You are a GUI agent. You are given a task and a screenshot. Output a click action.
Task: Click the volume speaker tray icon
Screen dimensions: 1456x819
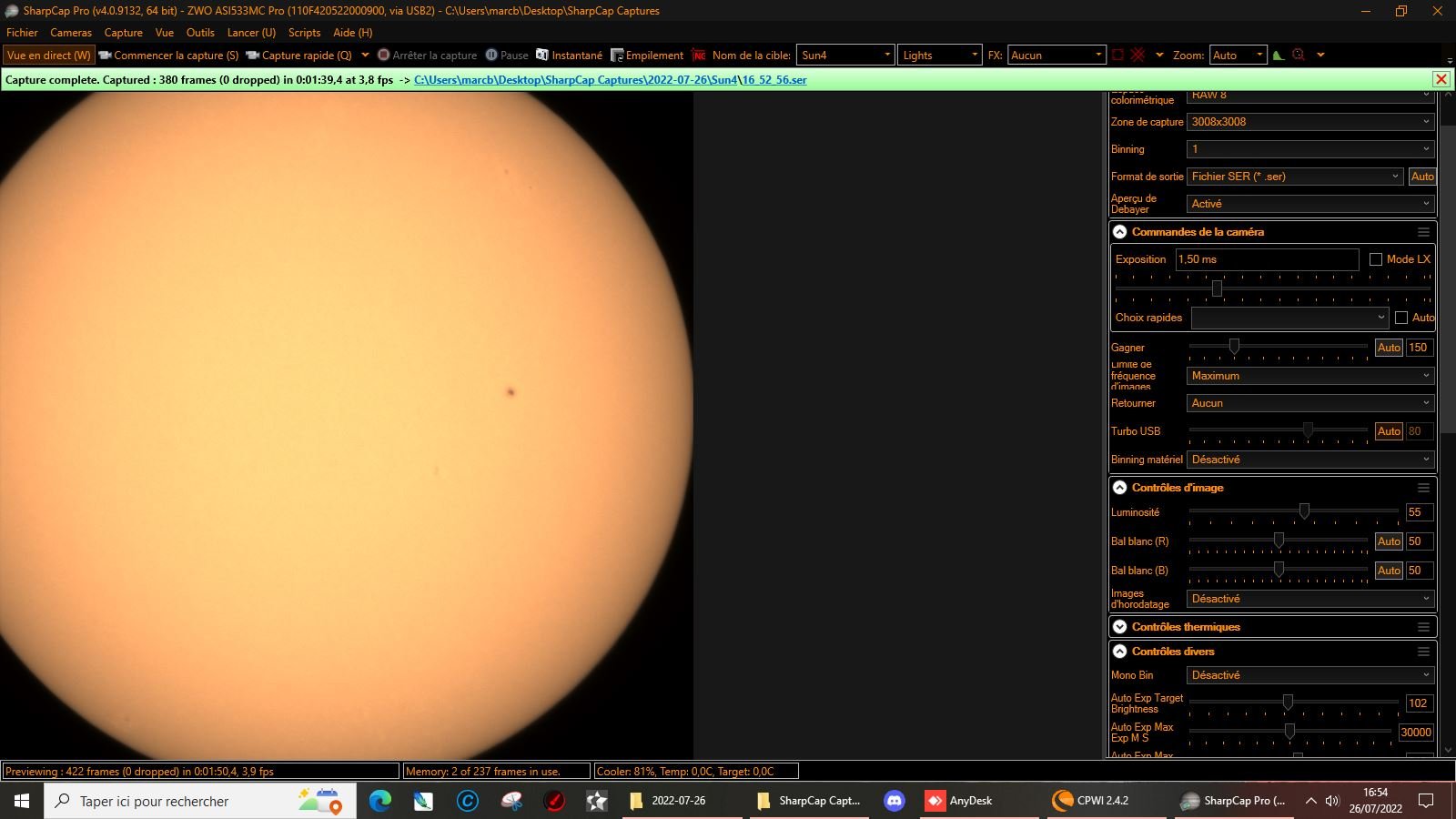click(x=1332, y=801)
